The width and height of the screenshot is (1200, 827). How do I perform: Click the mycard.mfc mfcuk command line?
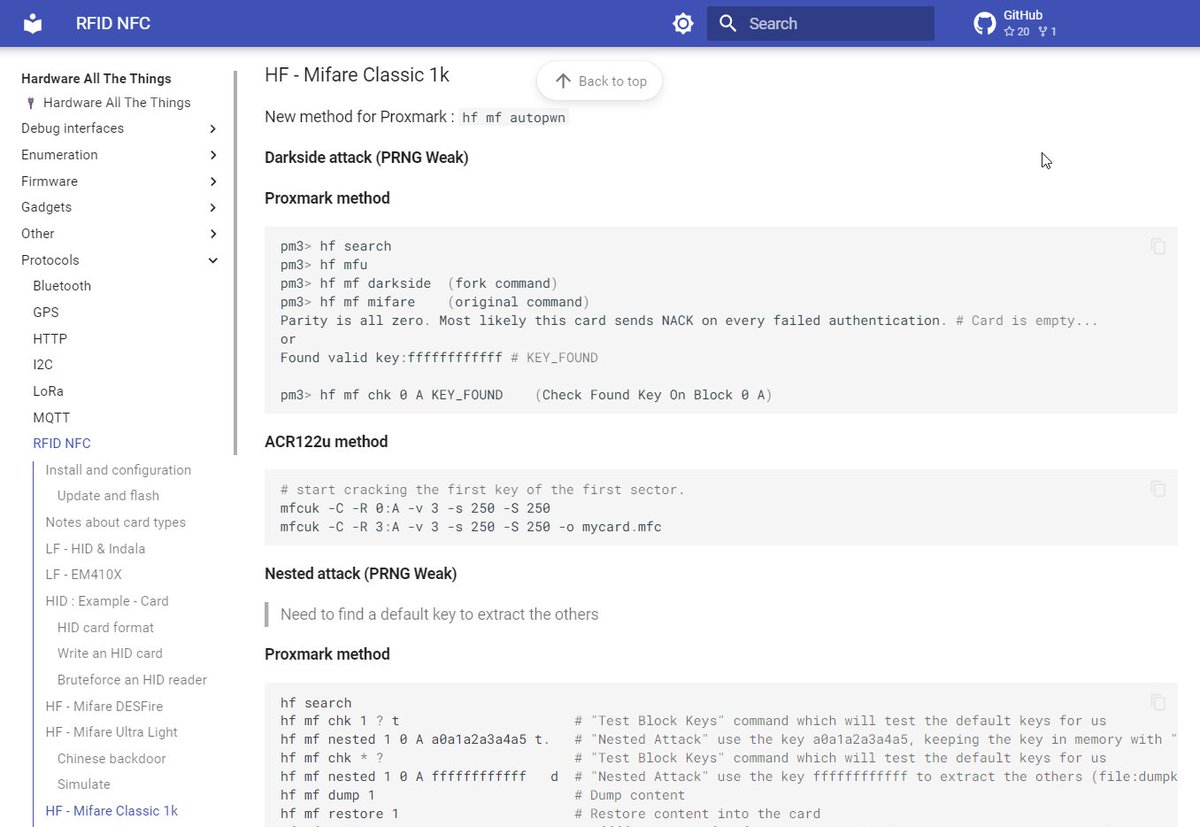click(471, 527)
